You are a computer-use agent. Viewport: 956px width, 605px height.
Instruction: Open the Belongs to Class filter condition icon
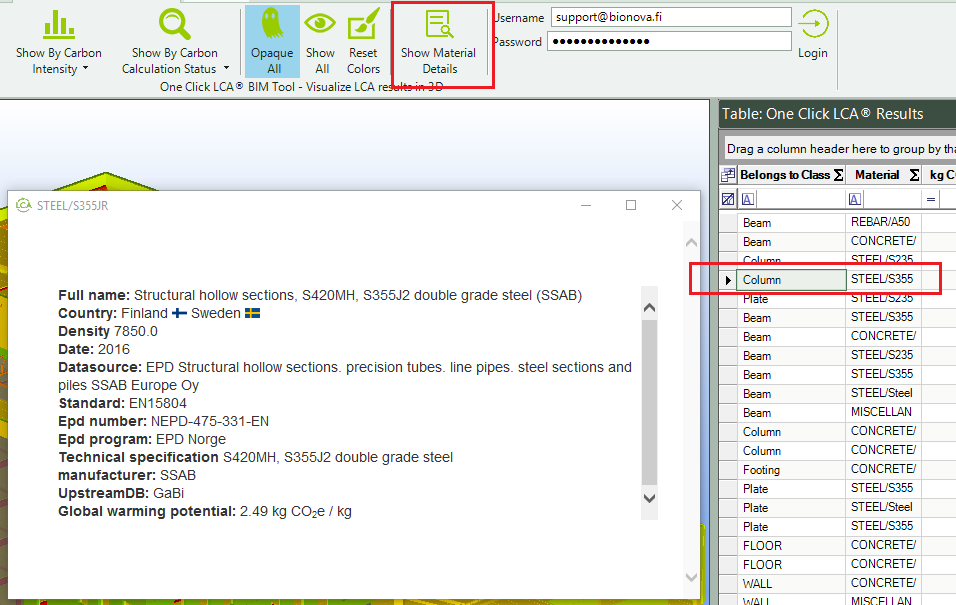tap(748, 199)
